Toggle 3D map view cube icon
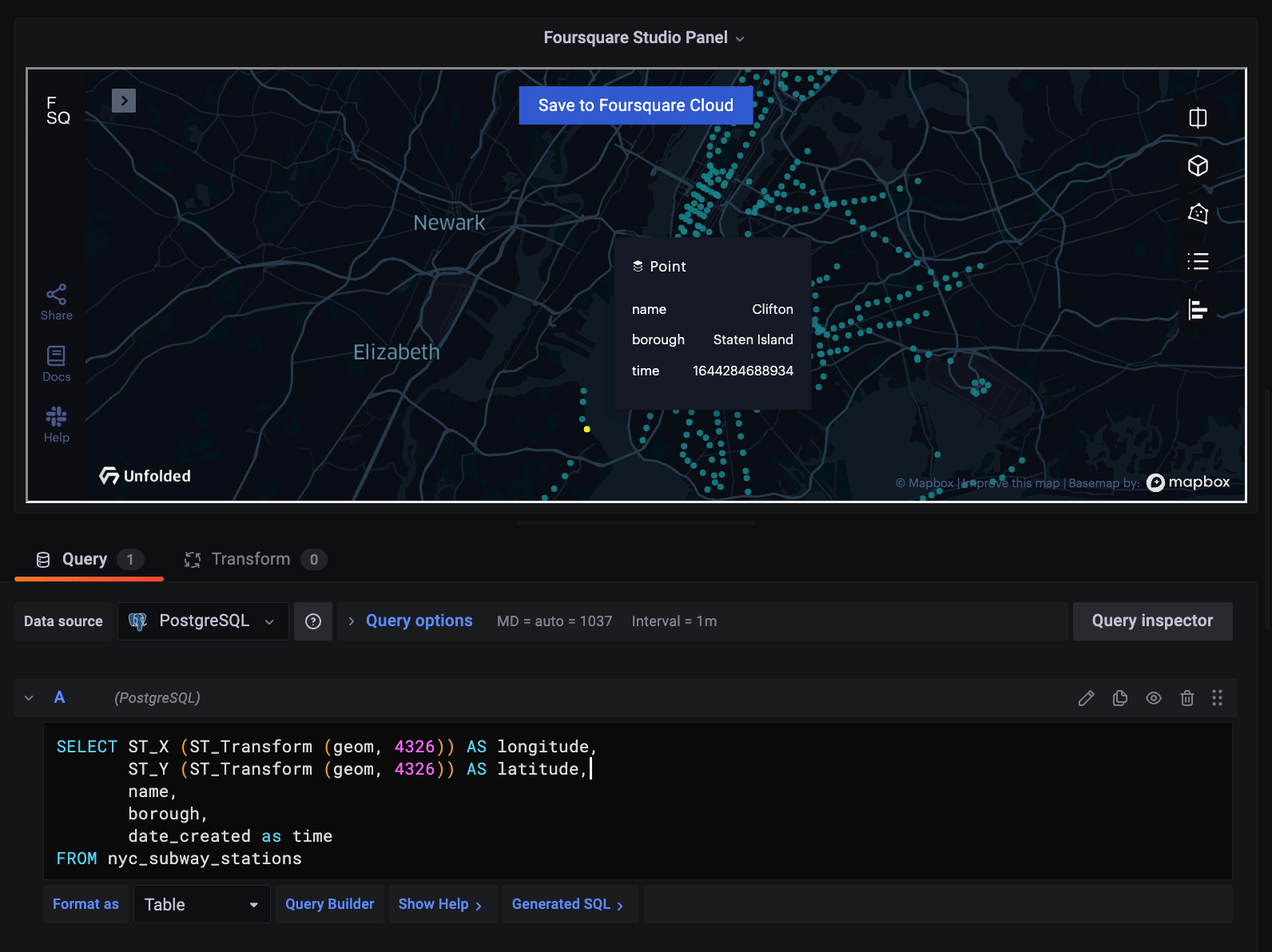This screenshot has width=1272, height=952. (1198, 166)
